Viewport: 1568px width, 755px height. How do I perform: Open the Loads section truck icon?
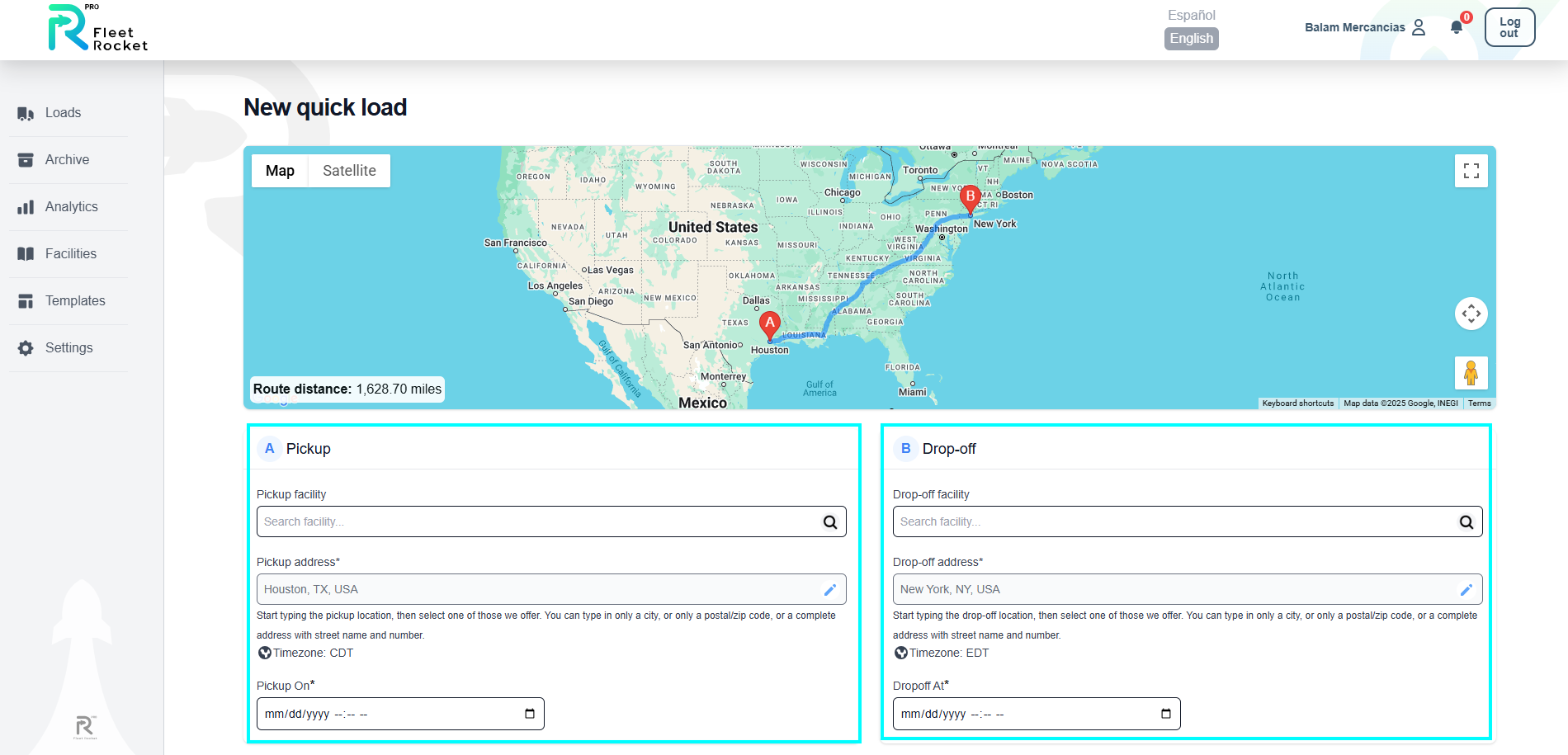(x=26, y=114)
